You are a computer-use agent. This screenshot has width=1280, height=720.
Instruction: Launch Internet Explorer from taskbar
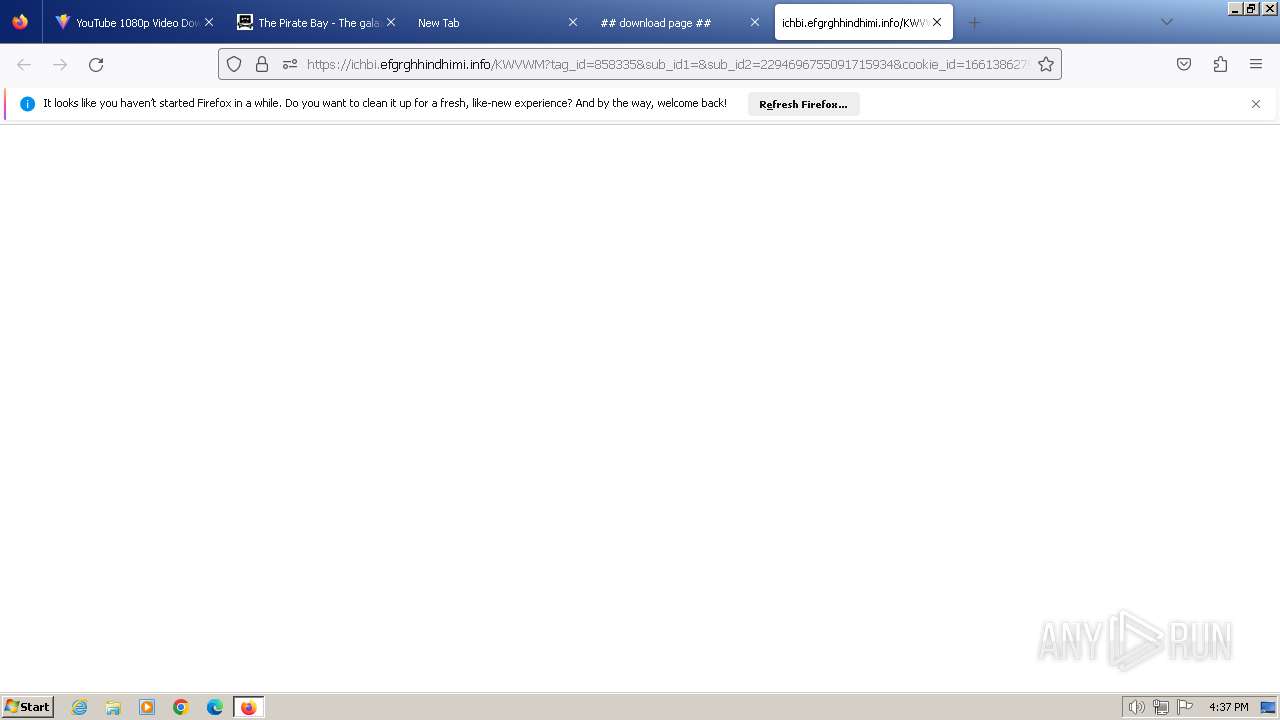click(79, 707)
